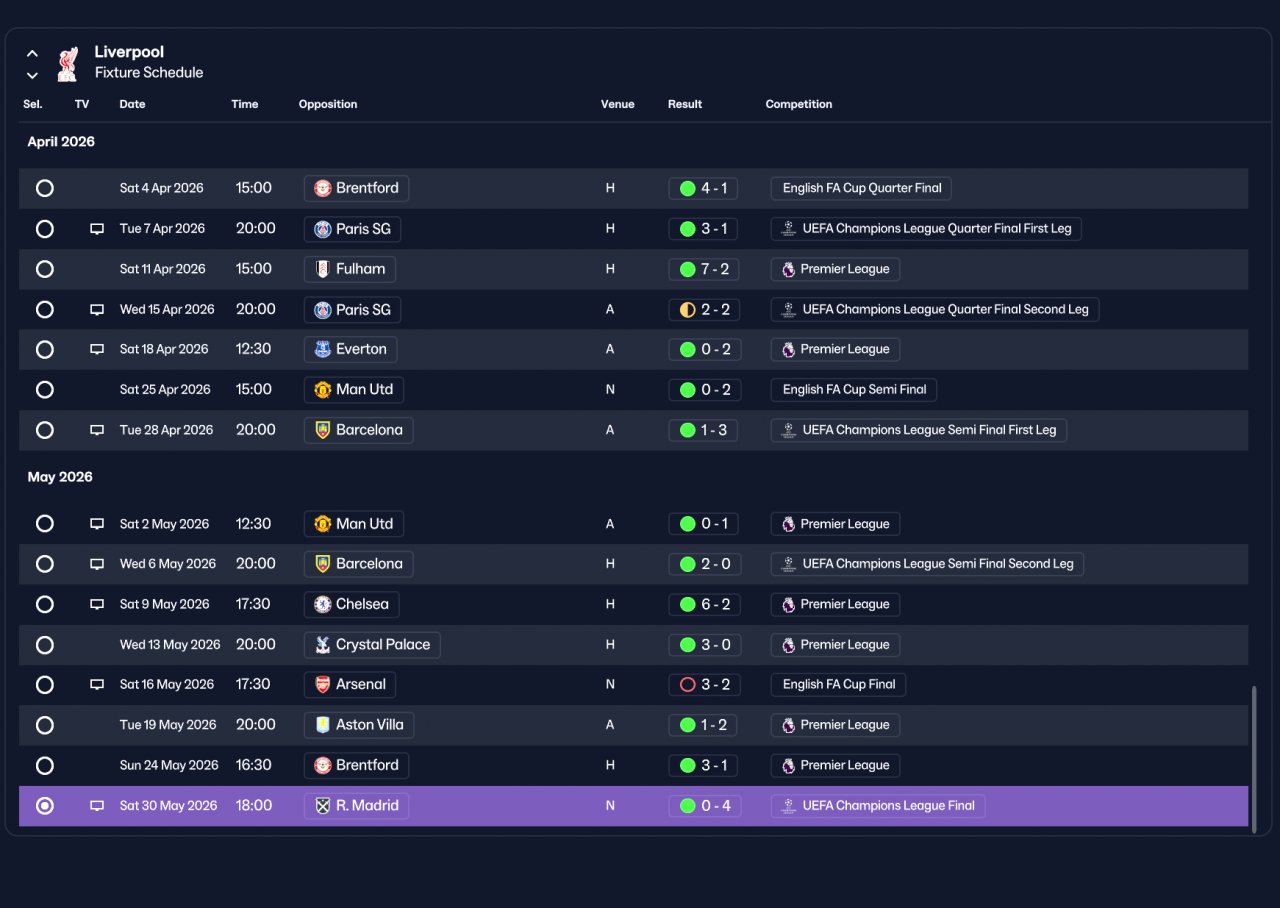Sort by the Opposition column header

(328, 104)
